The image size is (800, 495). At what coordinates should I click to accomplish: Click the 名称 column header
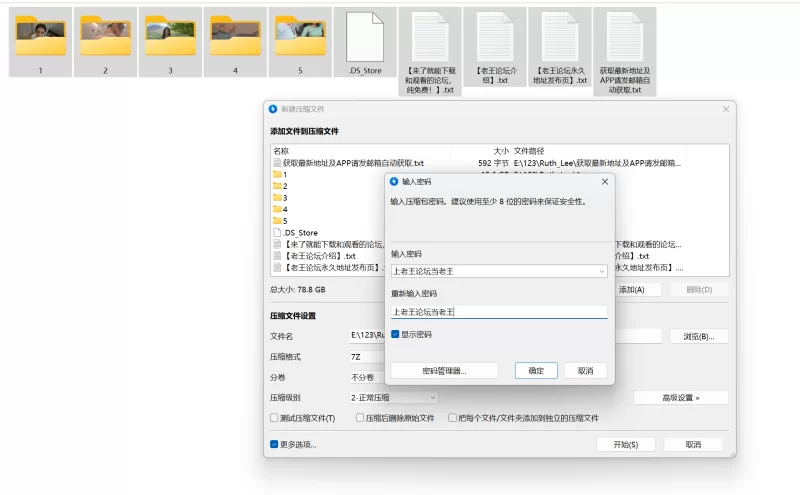pyautogui.click(x=281, y=151)
